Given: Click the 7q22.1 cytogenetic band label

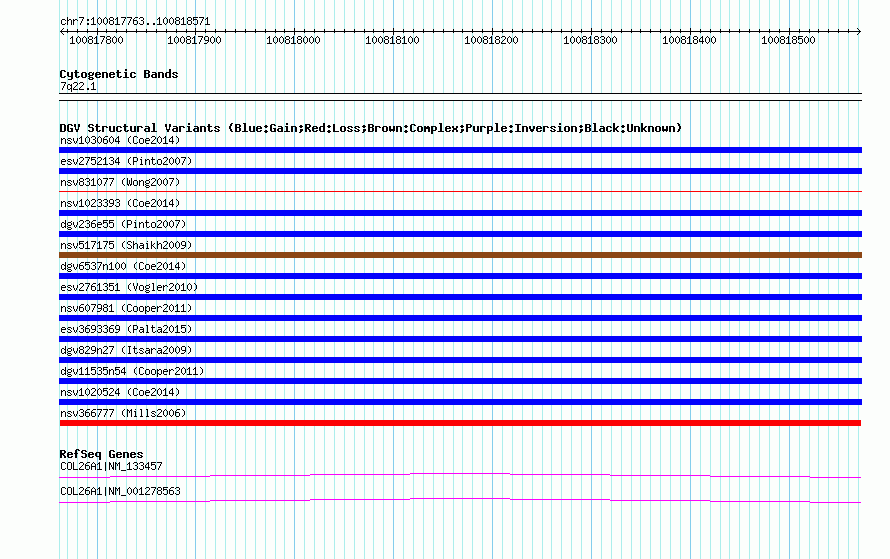Looking at the screenshot, I should coord(78,86).
